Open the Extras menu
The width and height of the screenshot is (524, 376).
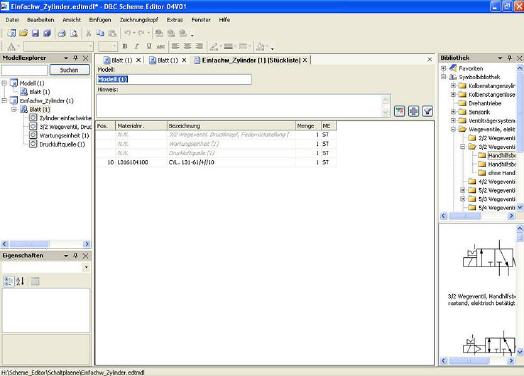pos(175,20)
